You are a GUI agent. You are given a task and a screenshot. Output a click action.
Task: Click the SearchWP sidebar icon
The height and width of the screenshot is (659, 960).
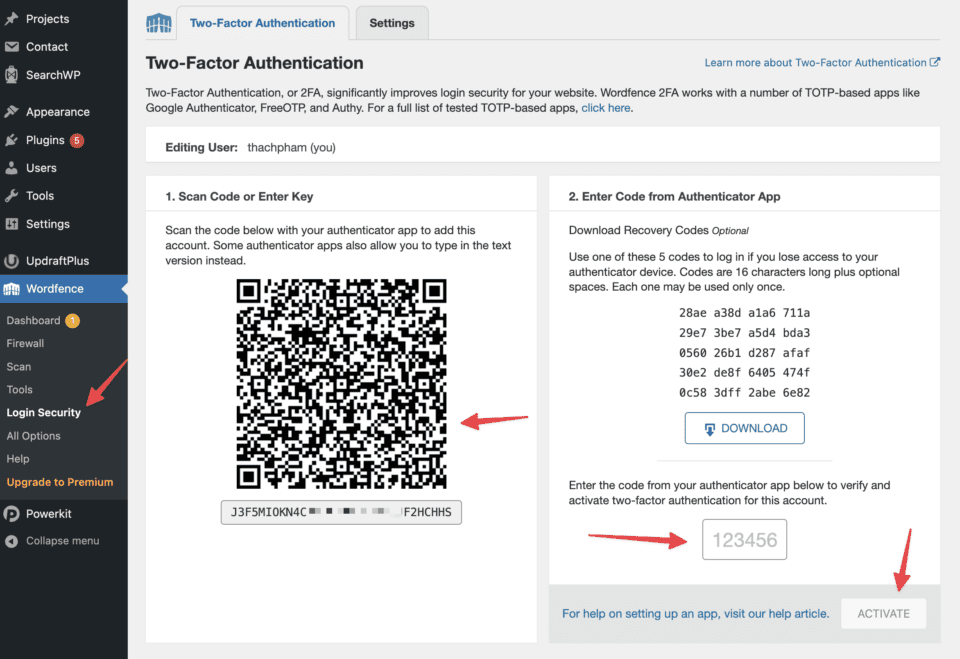click(11, 75)
